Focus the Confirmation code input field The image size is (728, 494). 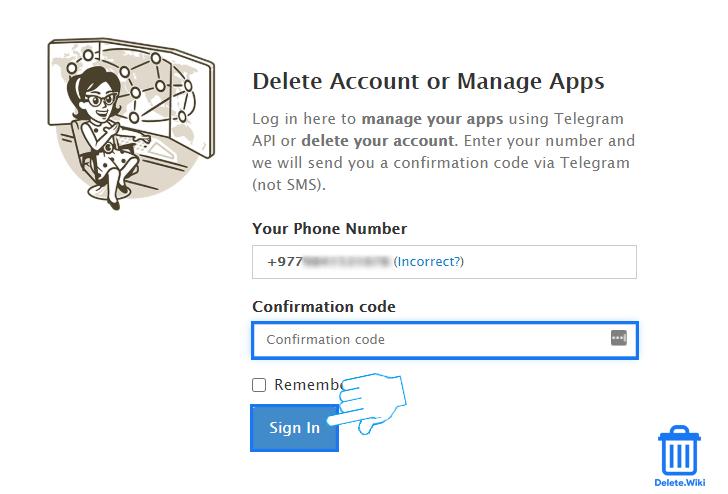[x=430, y=340]
